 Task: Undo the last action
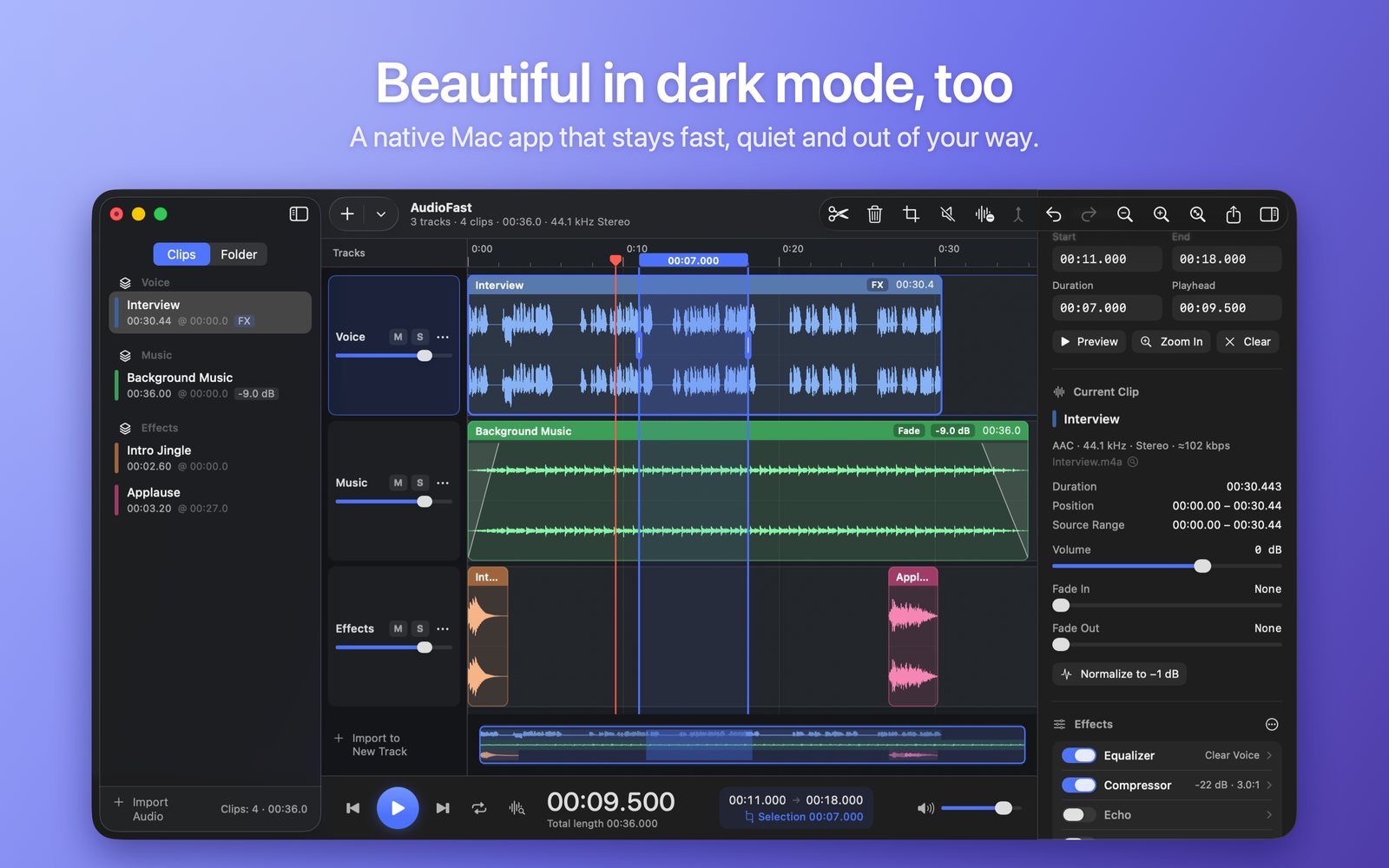(x=1053, y=214)
